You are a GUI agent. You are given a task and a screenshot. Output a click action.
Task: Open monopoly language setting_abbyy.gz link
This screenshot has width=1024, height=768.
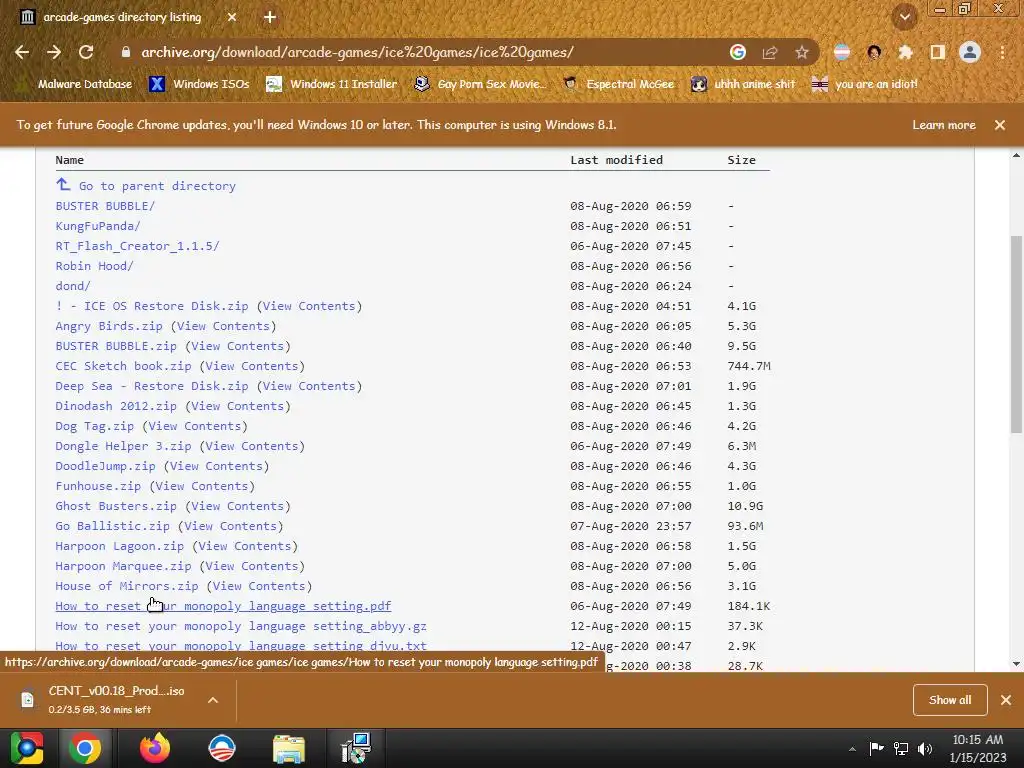[241, 626]
